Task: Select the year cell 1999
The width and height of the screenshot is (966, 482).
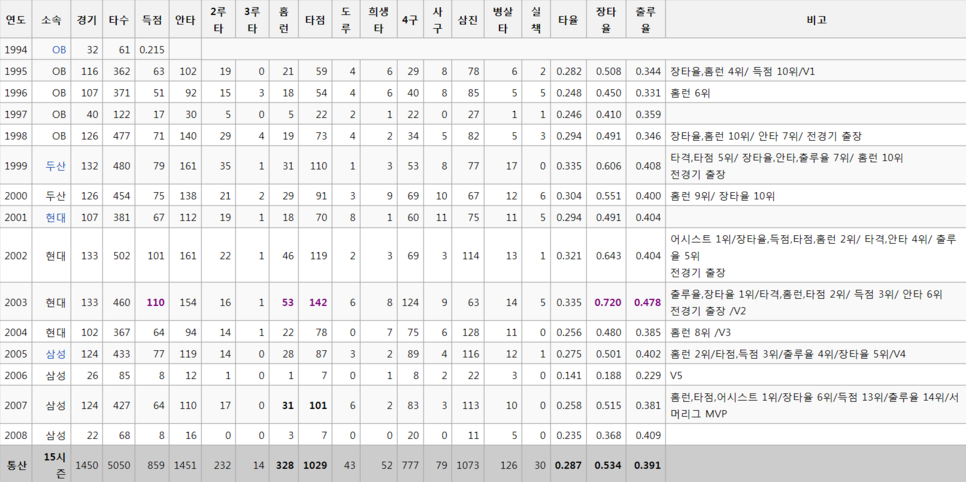Action: click(x=15, y=166)
